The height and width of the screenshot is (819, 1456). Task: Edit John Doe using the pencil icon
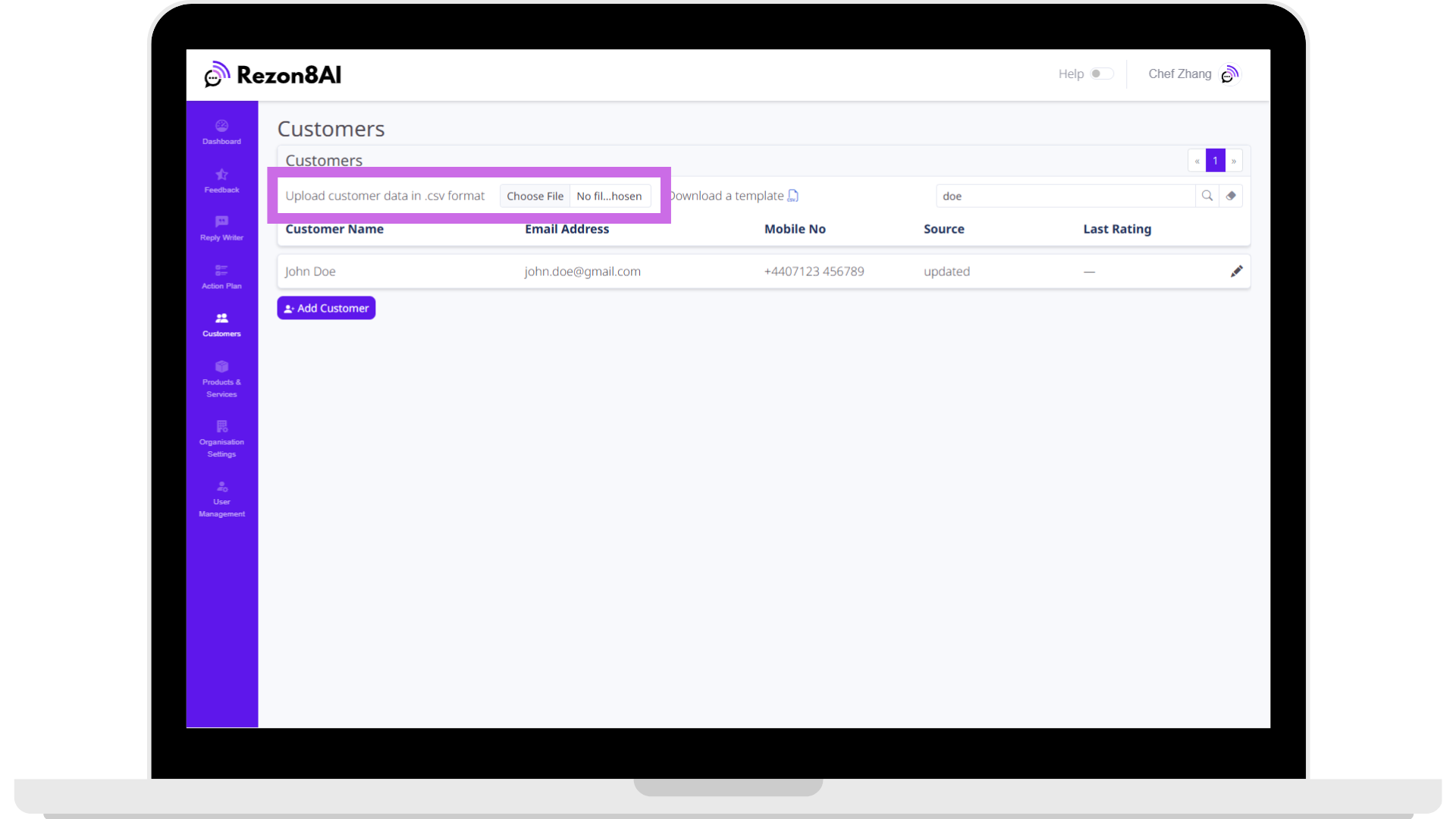pyautogui.click(x=1236, y=271)
